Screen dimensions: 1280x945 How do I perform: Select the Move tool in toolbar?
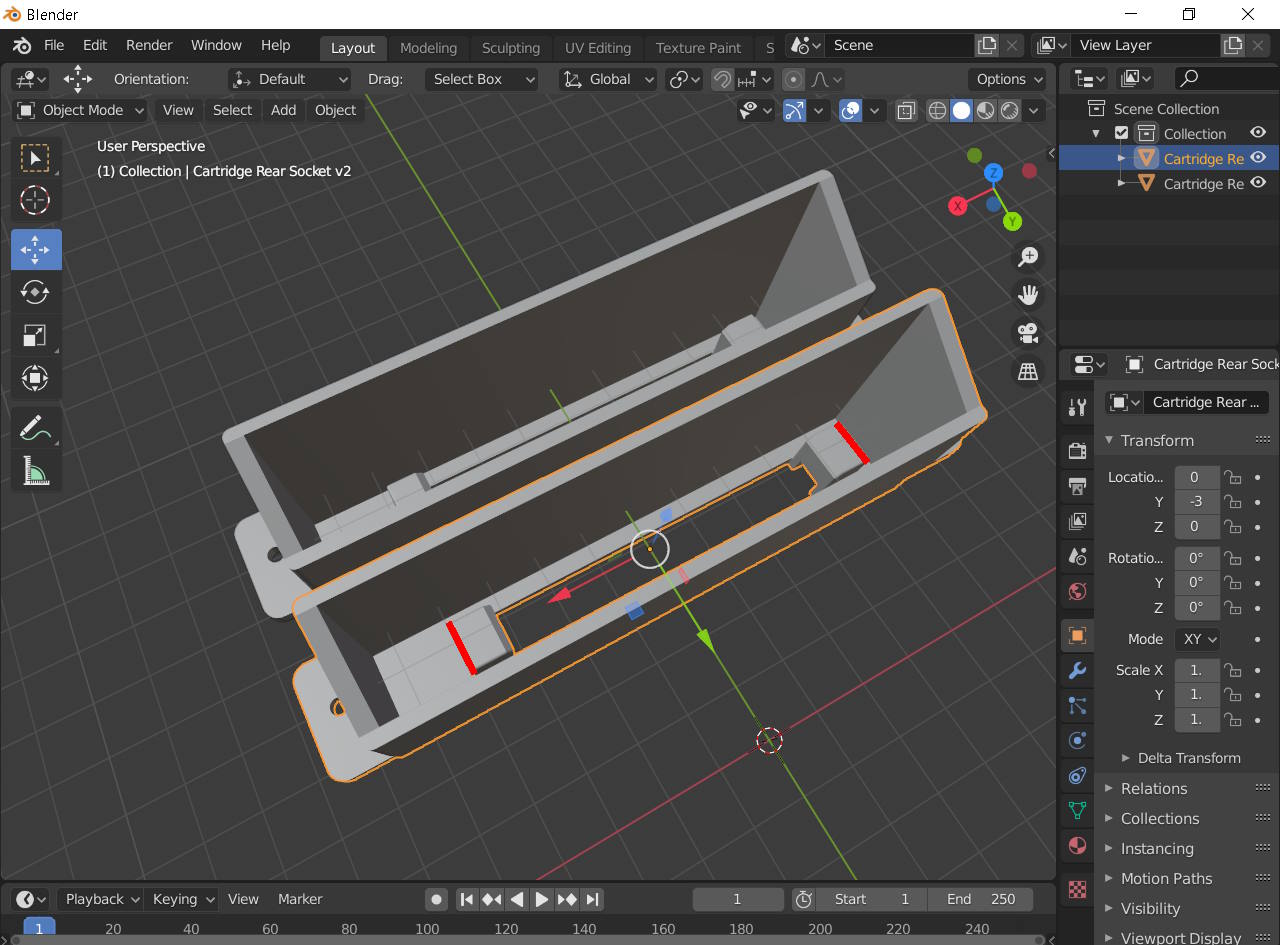(36, 250)
